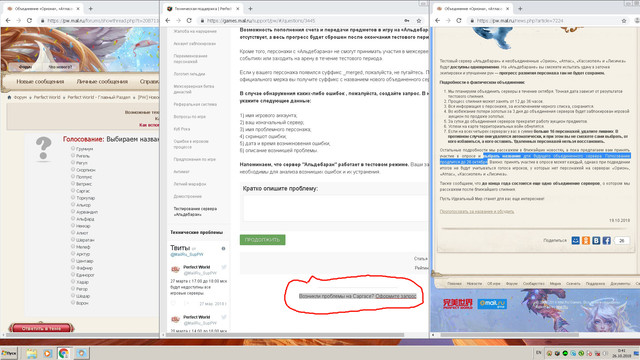Select the Ригель poll option
640x360 pixels.
point(73,156)
